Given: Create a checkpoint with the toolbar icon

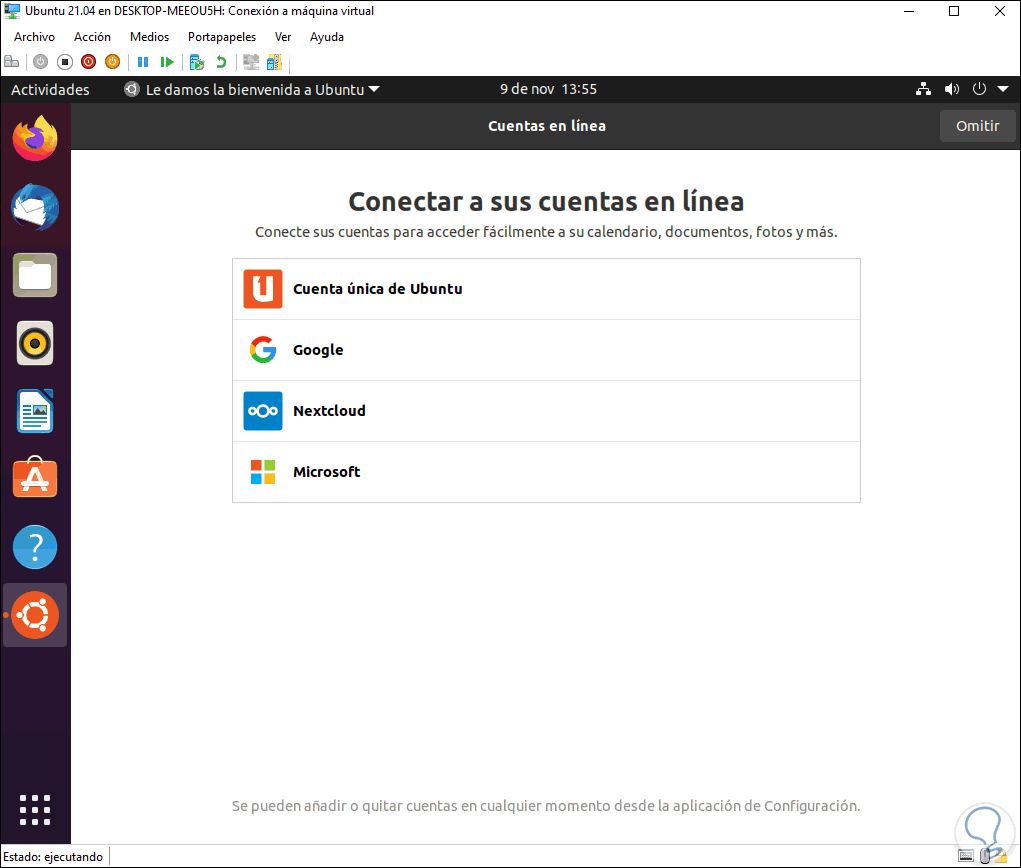Looking at the screenshot, I should (x=197, y=62).
